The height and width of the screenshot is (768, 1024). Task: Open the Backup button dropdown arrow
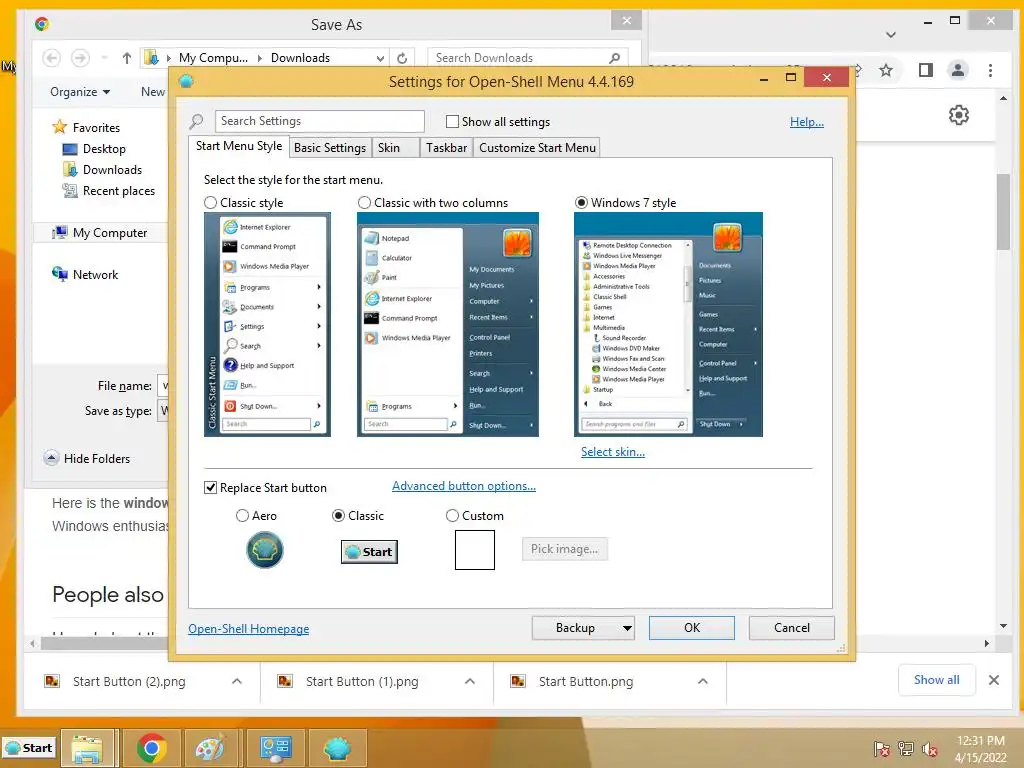pyautogui.click(x=627, y=628)
